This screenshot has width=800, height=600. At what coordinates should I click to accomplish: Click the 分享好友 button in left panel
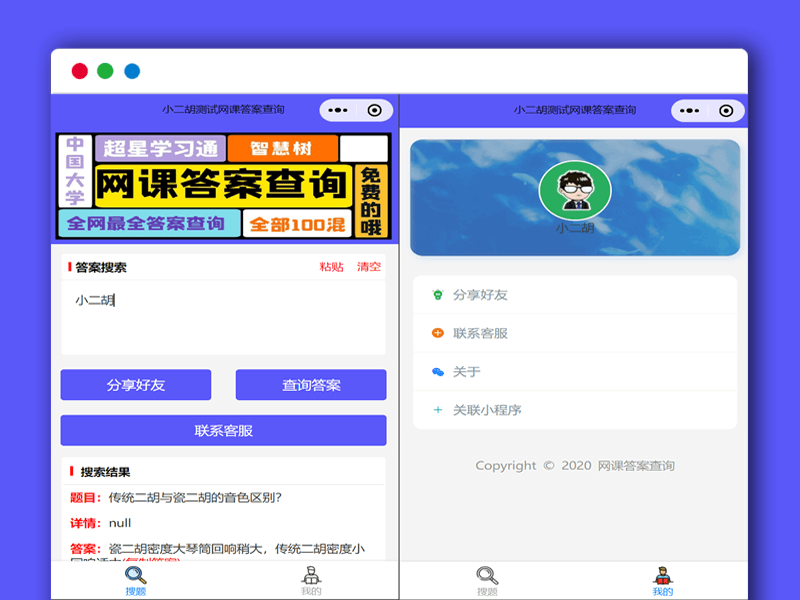[136, 385]
